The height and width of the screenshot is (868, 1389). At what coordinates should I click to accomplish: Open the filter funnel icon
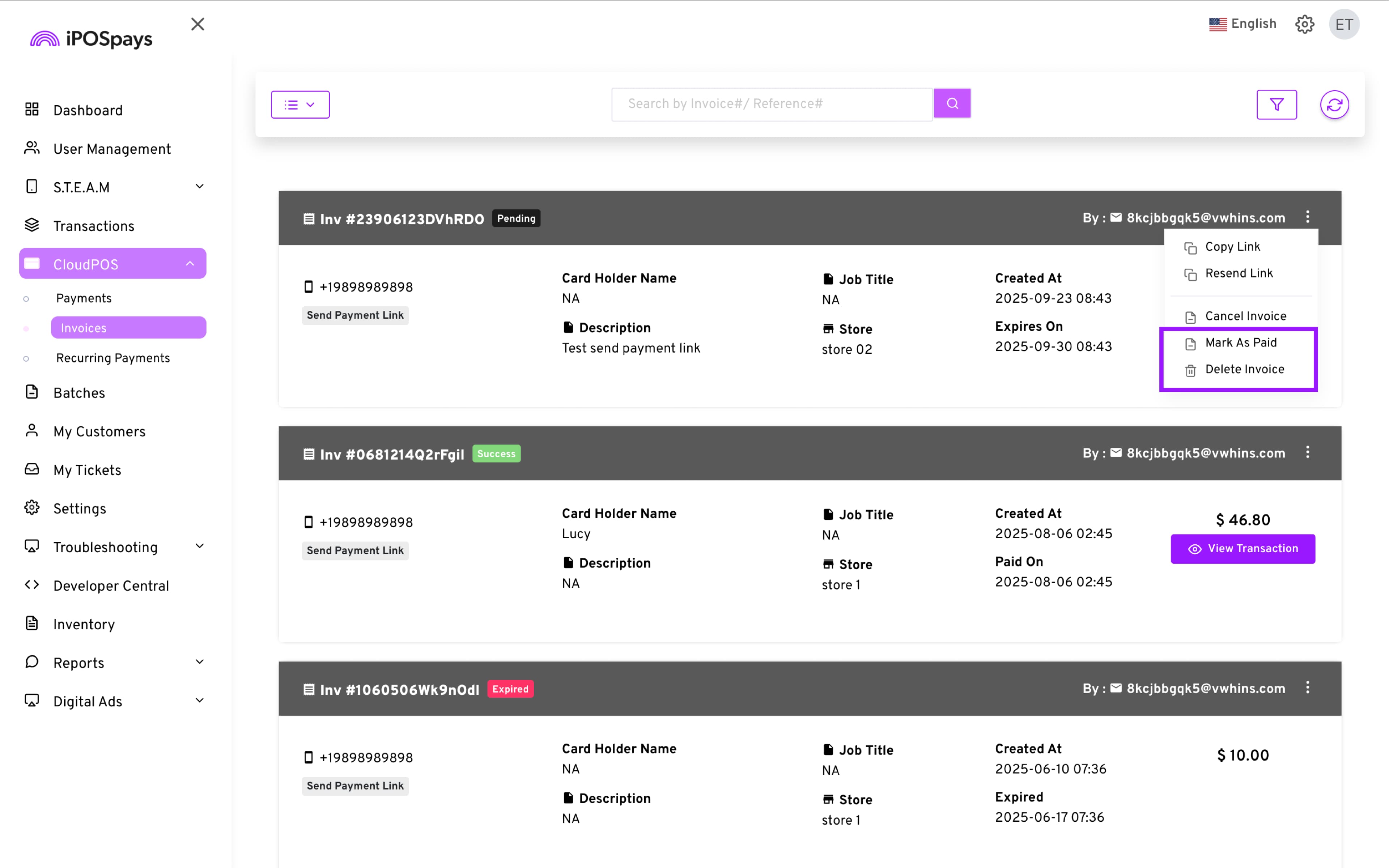pyautogui.click(x=1277, y=105)
